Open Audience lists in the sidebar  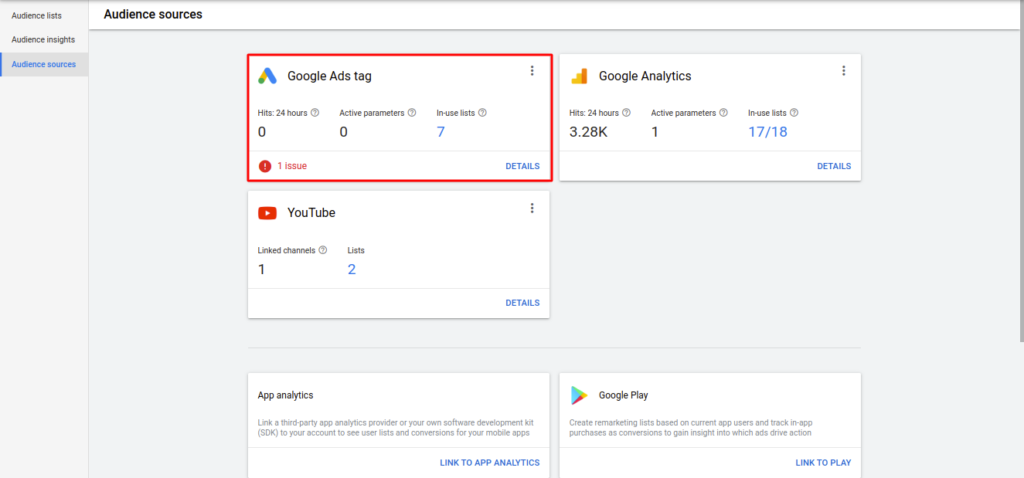tap(36, 16)
